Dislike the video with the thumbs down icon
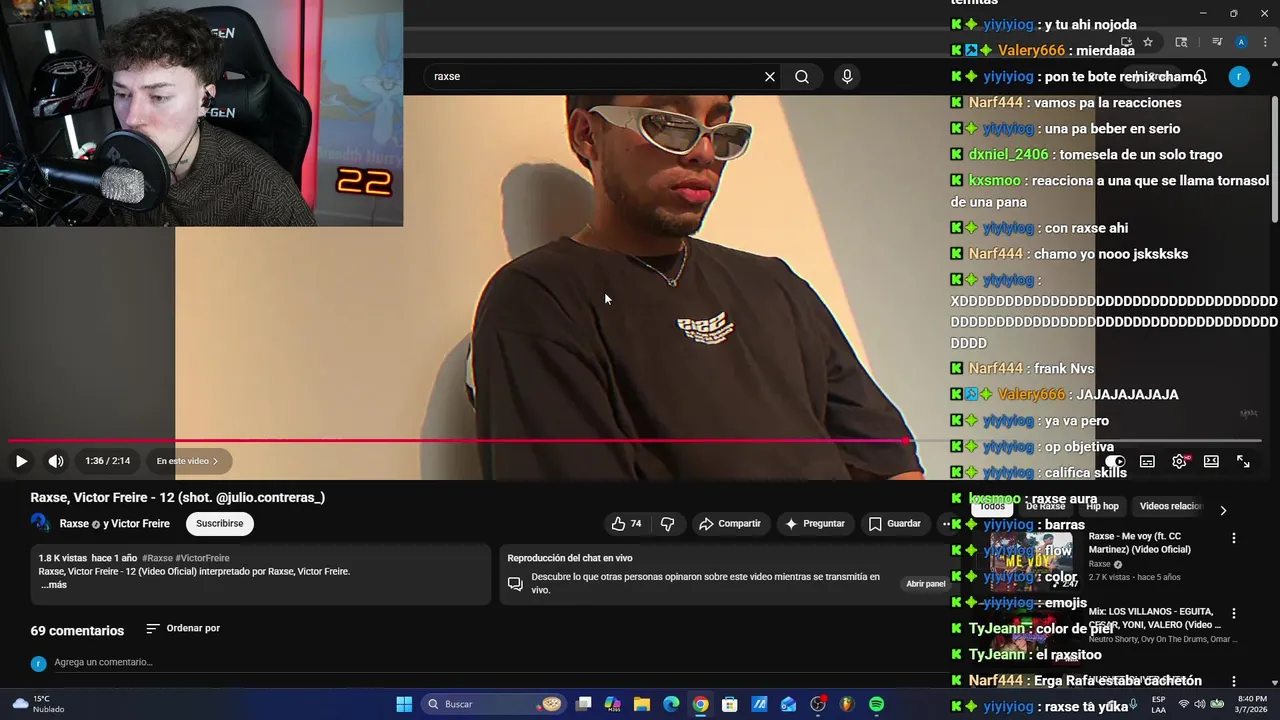The width and height of the screenshot is (1280, 720). point(667,524)
